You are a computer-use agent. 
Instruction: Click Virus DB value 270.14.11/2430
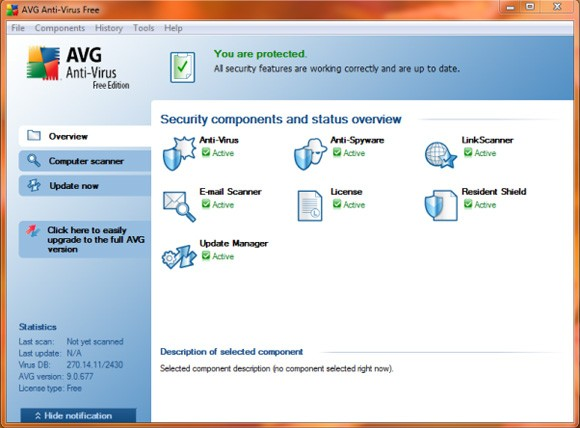click(95, 365)
